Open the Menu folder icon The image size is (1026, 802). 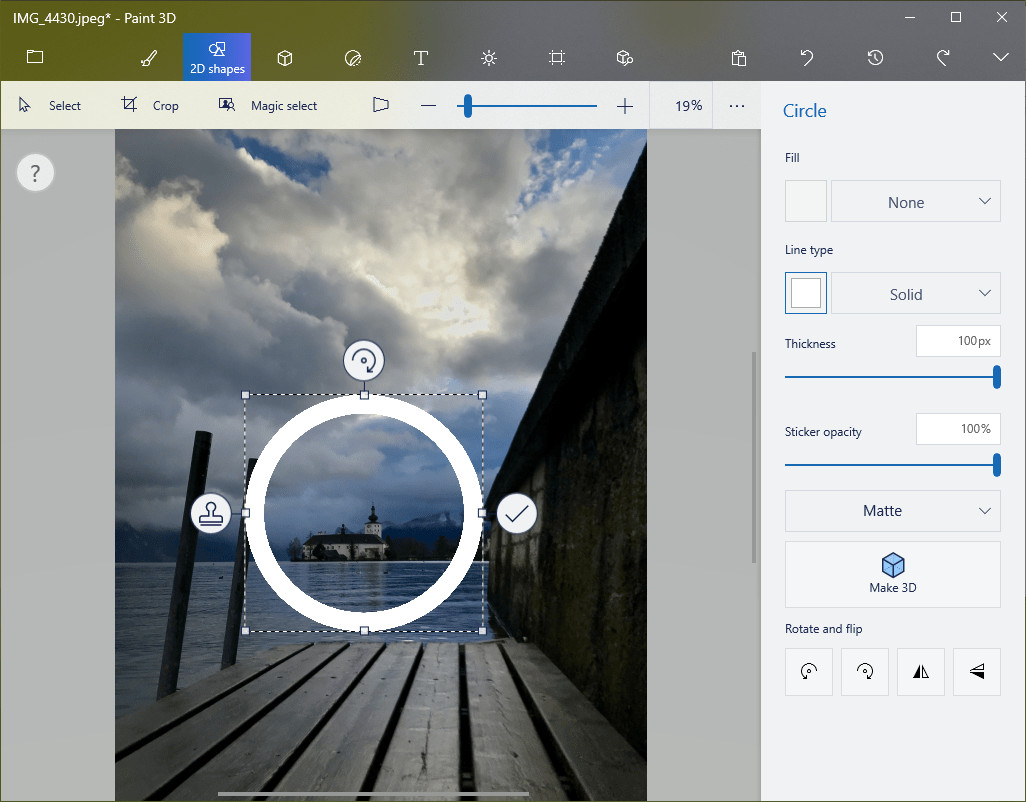click(35, 57)
